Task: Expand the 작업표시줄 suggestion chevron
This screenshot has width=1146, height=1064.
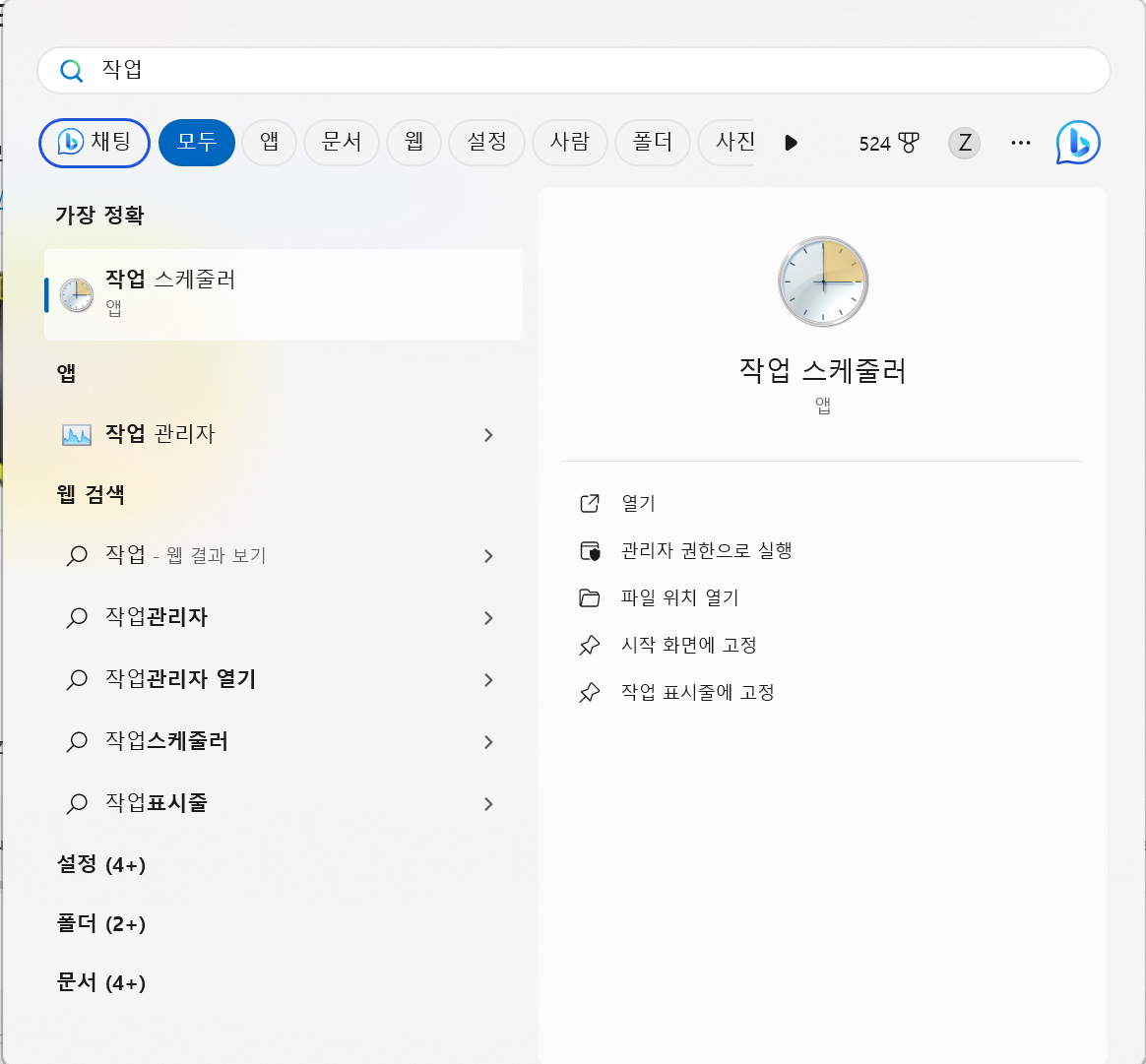Action: 488,804
